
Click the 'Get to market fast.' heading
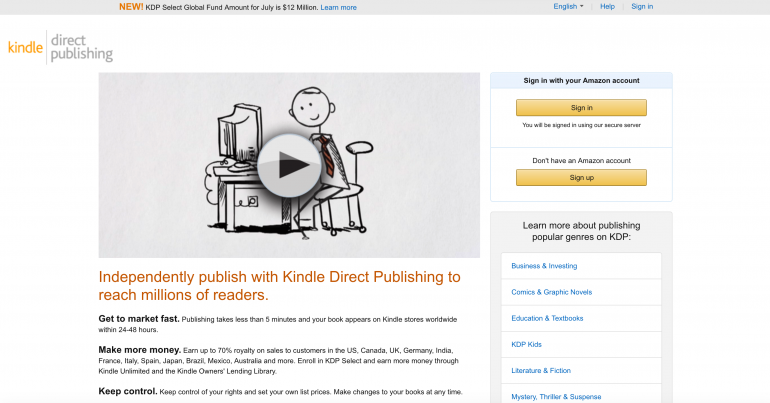click(139, 319)
